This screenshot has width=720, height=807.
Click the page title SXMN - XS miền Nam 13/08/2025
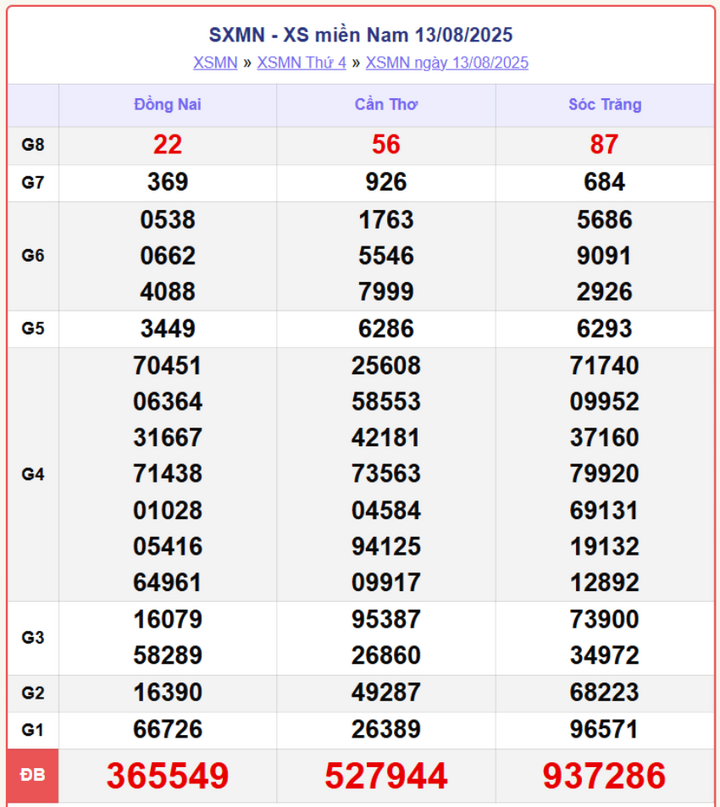[x=360, y=35]
